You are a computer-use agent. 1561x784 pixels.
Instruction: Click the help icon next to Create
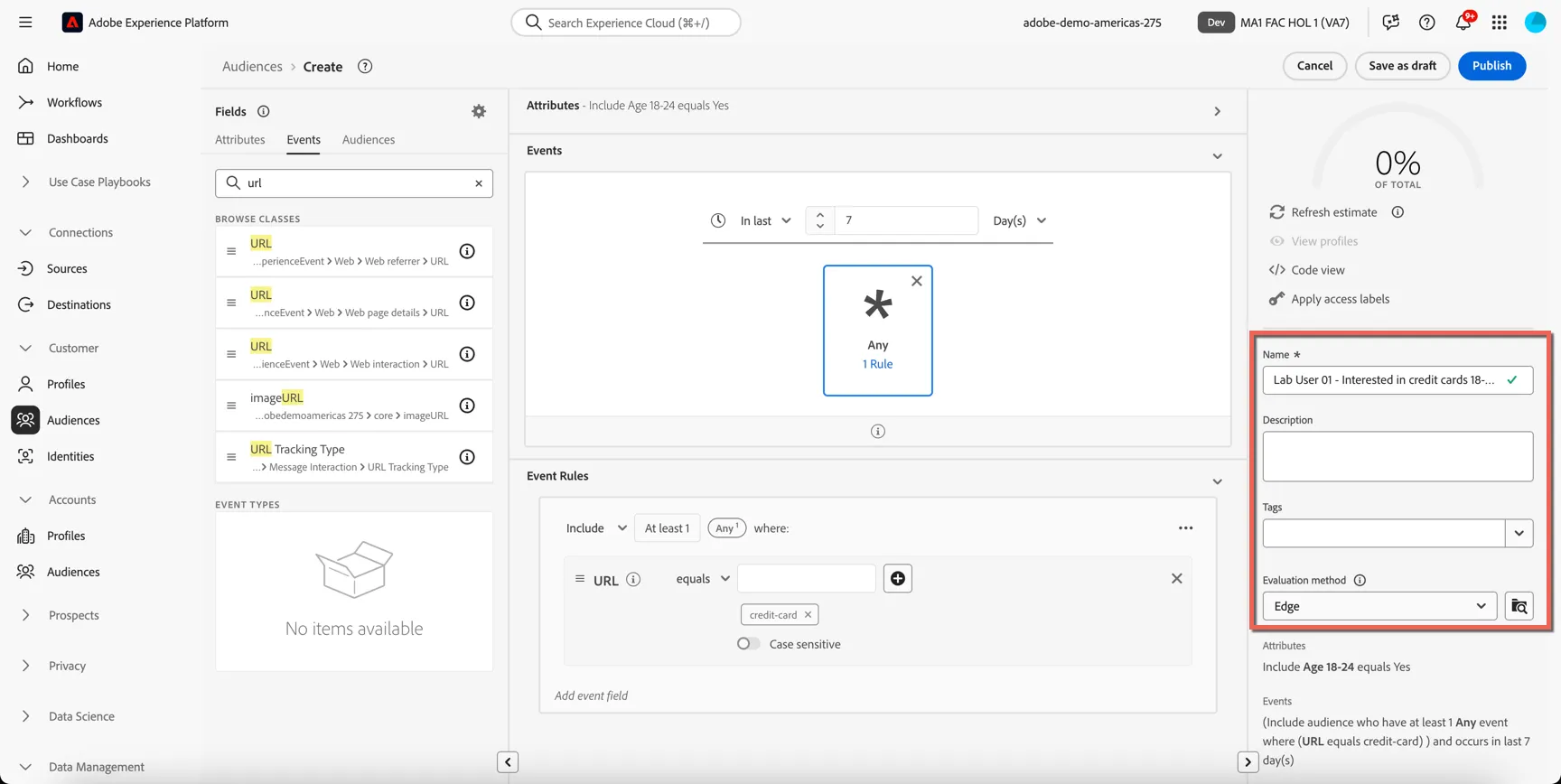(x=365, y=66)
